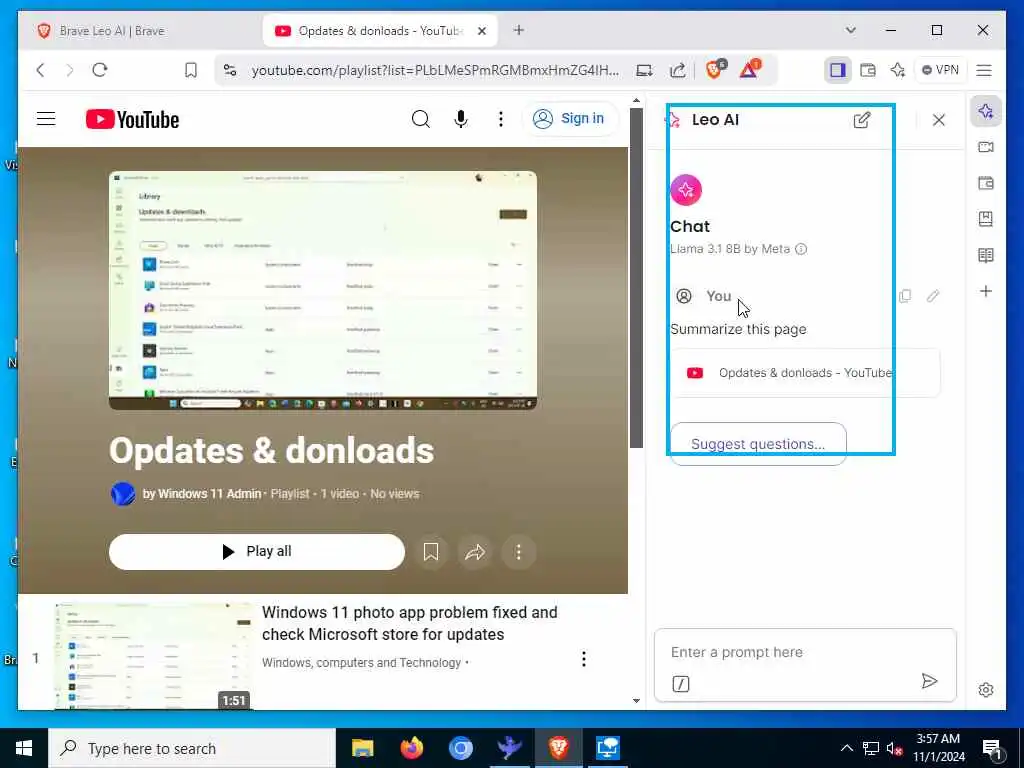Edit the Summarize this page prompt
The image size is (1024, 768).
933,296
